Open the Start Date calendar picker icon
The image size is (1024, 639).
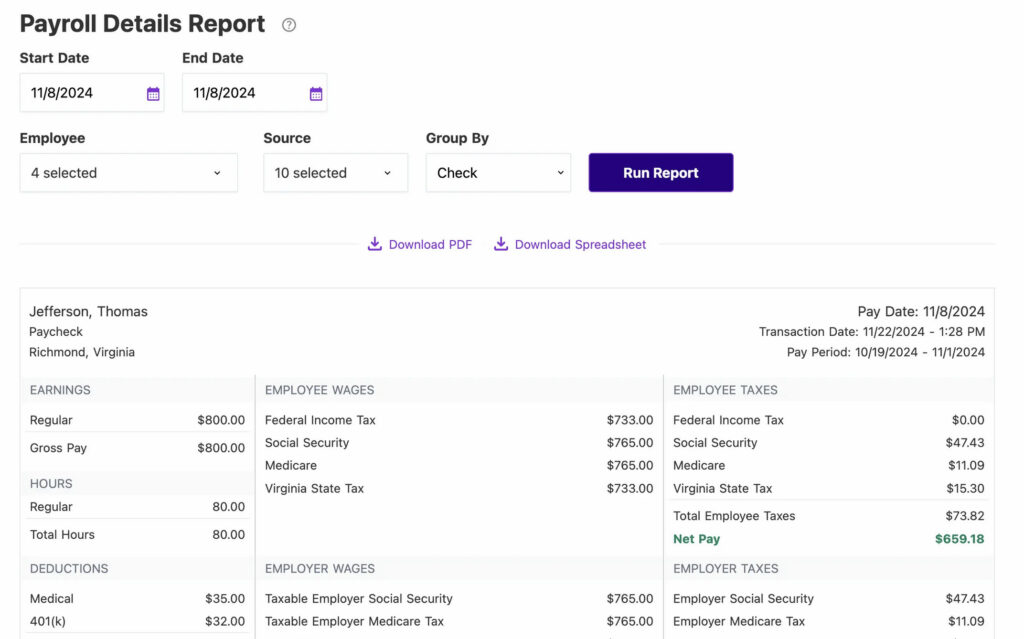coord(153,93)
